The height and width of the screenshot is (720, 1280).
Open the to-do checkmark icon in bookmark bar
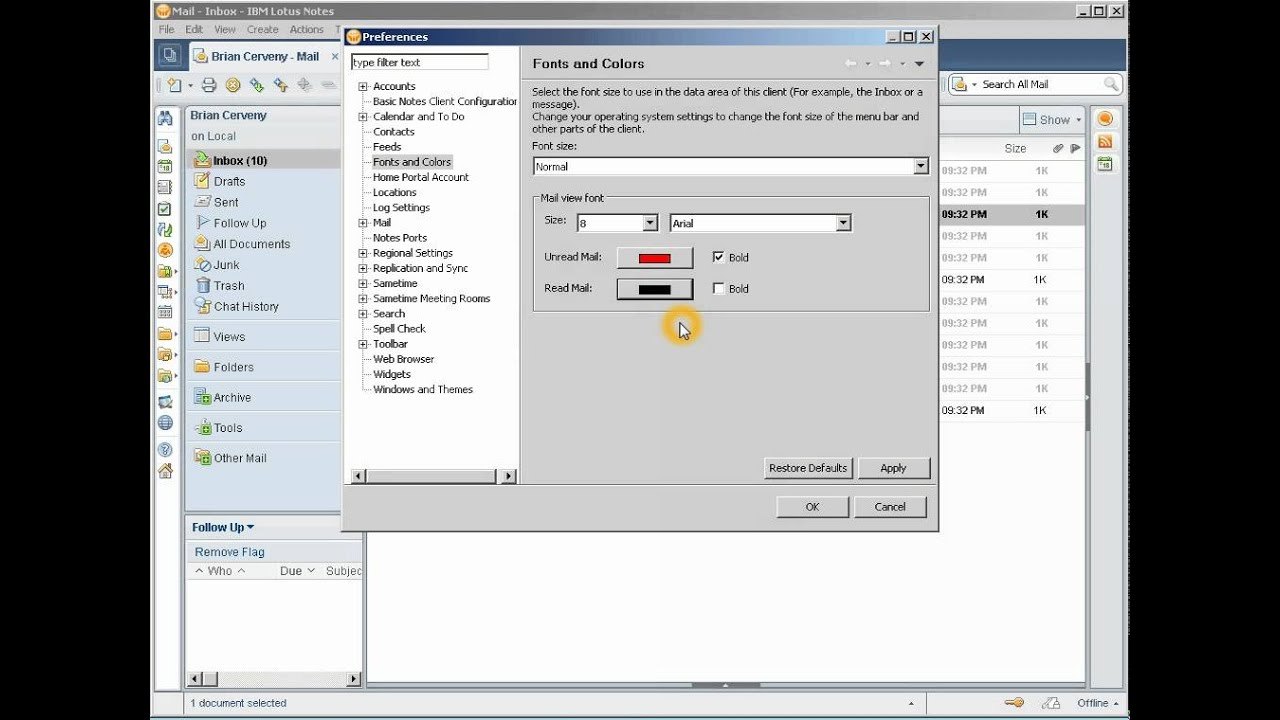(x=165, y=209)
